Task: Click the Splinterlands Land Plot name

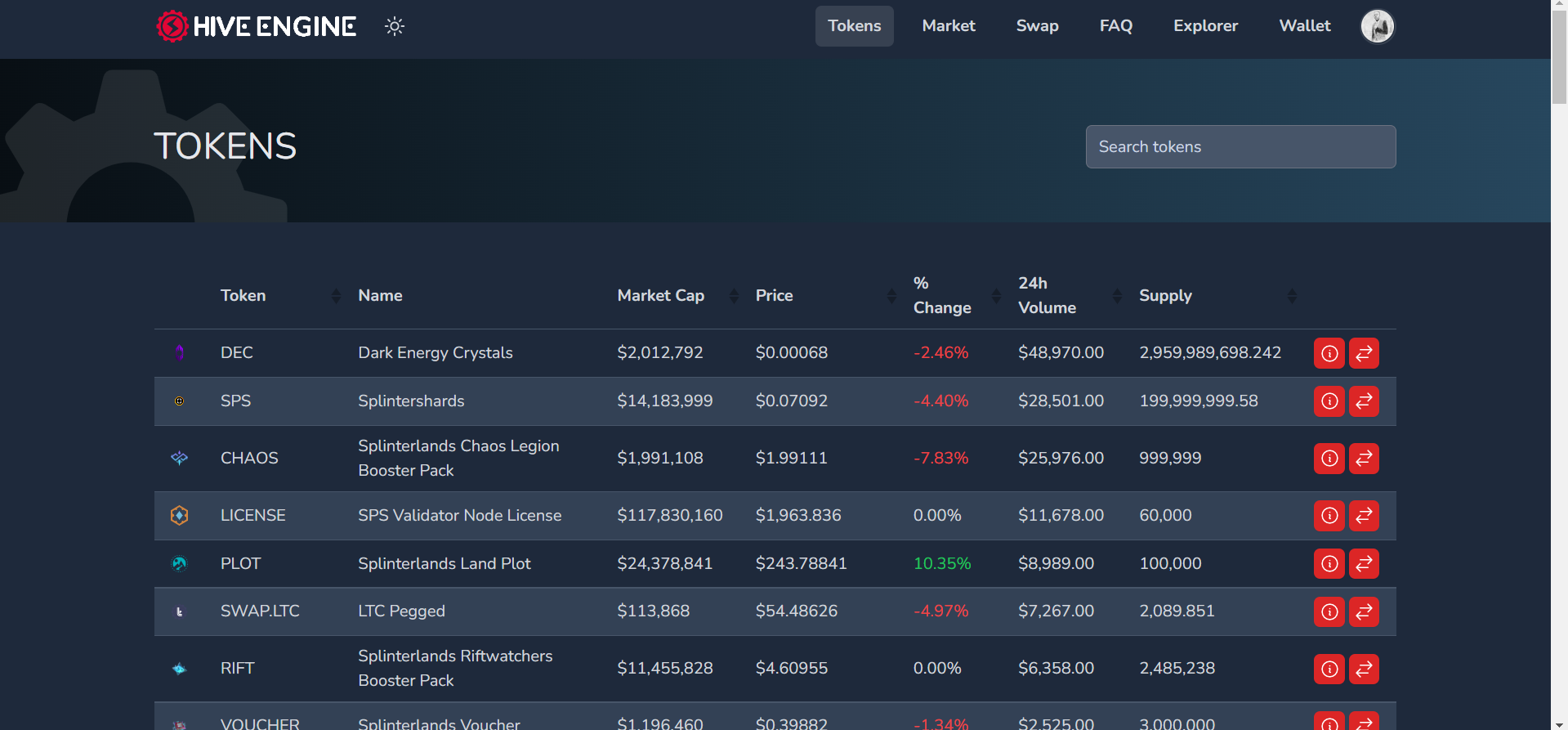Action: pyautogui.click(x=444, y=564)
